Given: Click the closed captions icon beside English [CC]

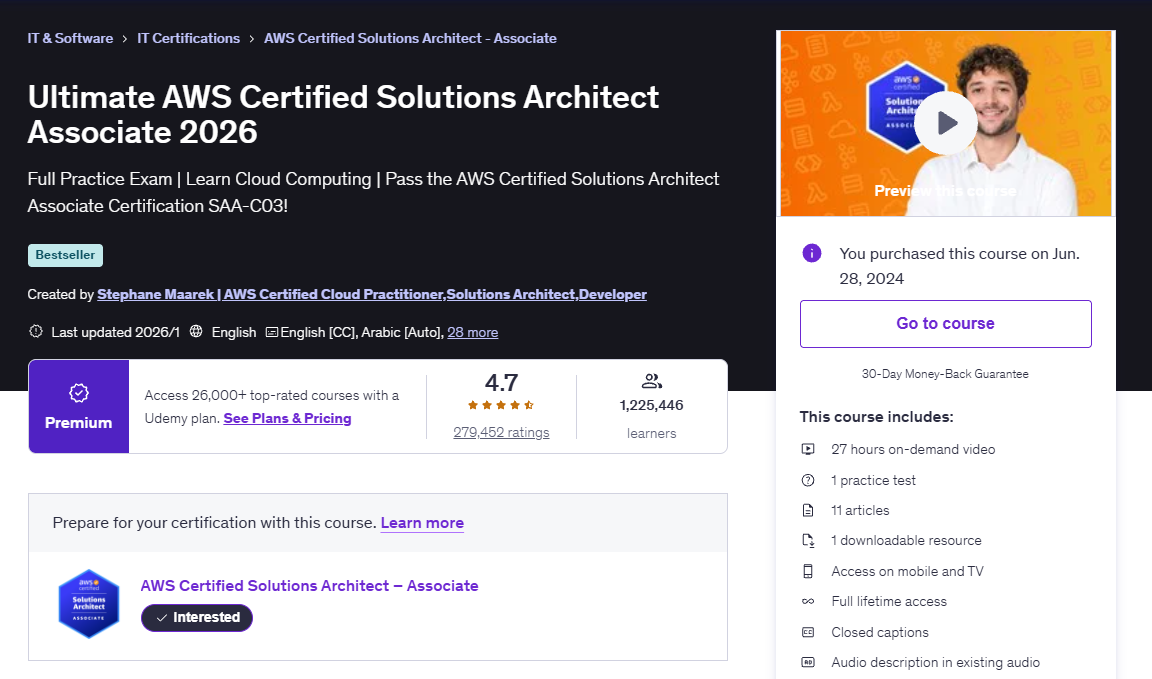Looking at the screenshot, I should [x=272, y=332].
